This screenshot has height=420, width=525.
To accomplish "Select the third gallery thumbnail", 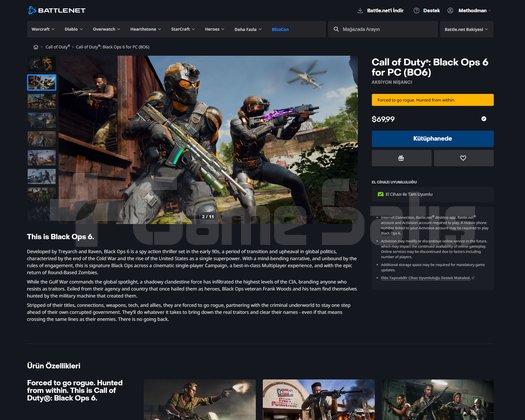I will tap(42, 101).
